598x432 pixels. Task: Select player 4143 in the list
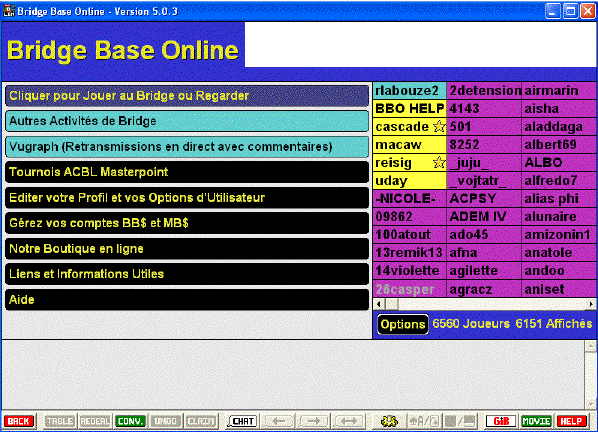click(484, 109)
